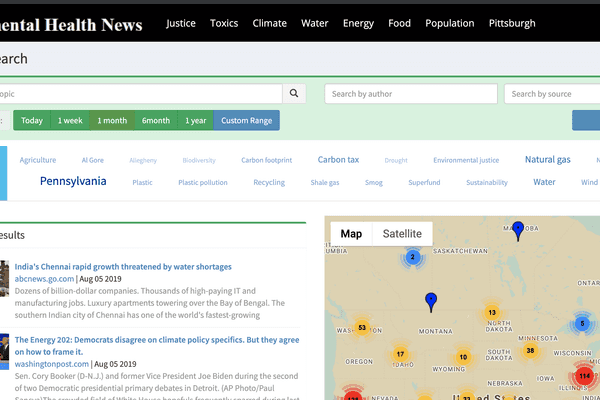600x400 pixels.
Task: Select the Recycling topic tag
Action: coord(269,183)
